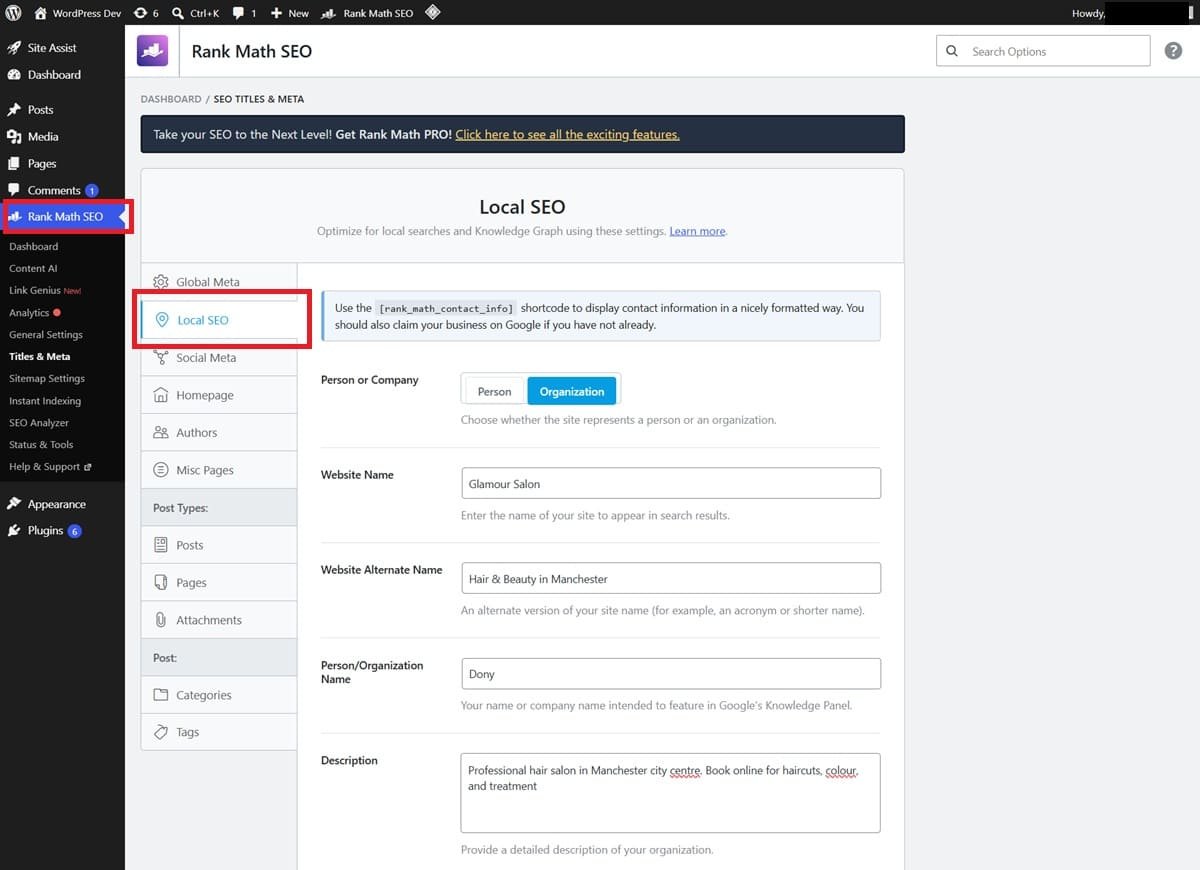Screen dimensions: 1200x870
Task: Click the link to see exciting PRO features
Action: 567,134
